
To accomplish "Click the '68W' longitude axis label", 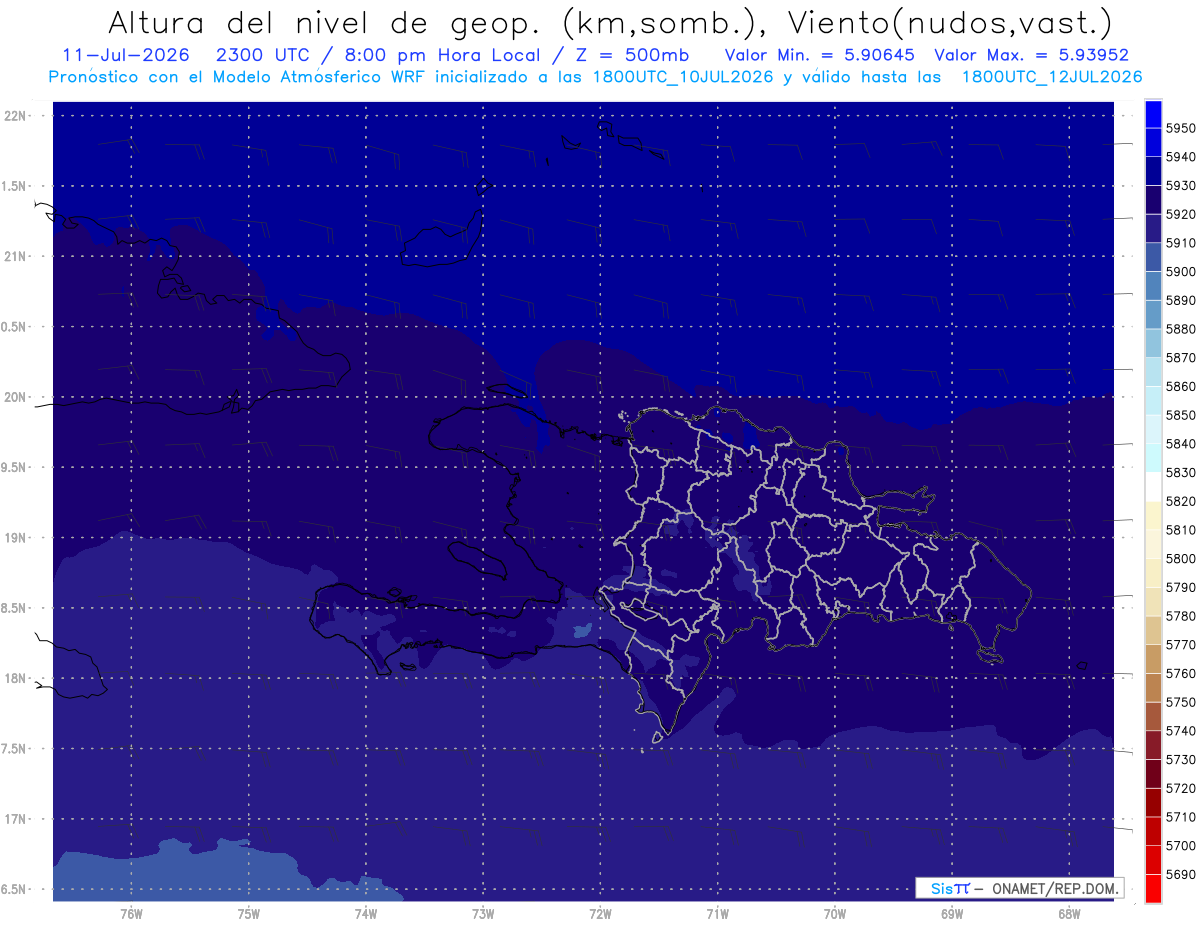I will pos(1069,914).
